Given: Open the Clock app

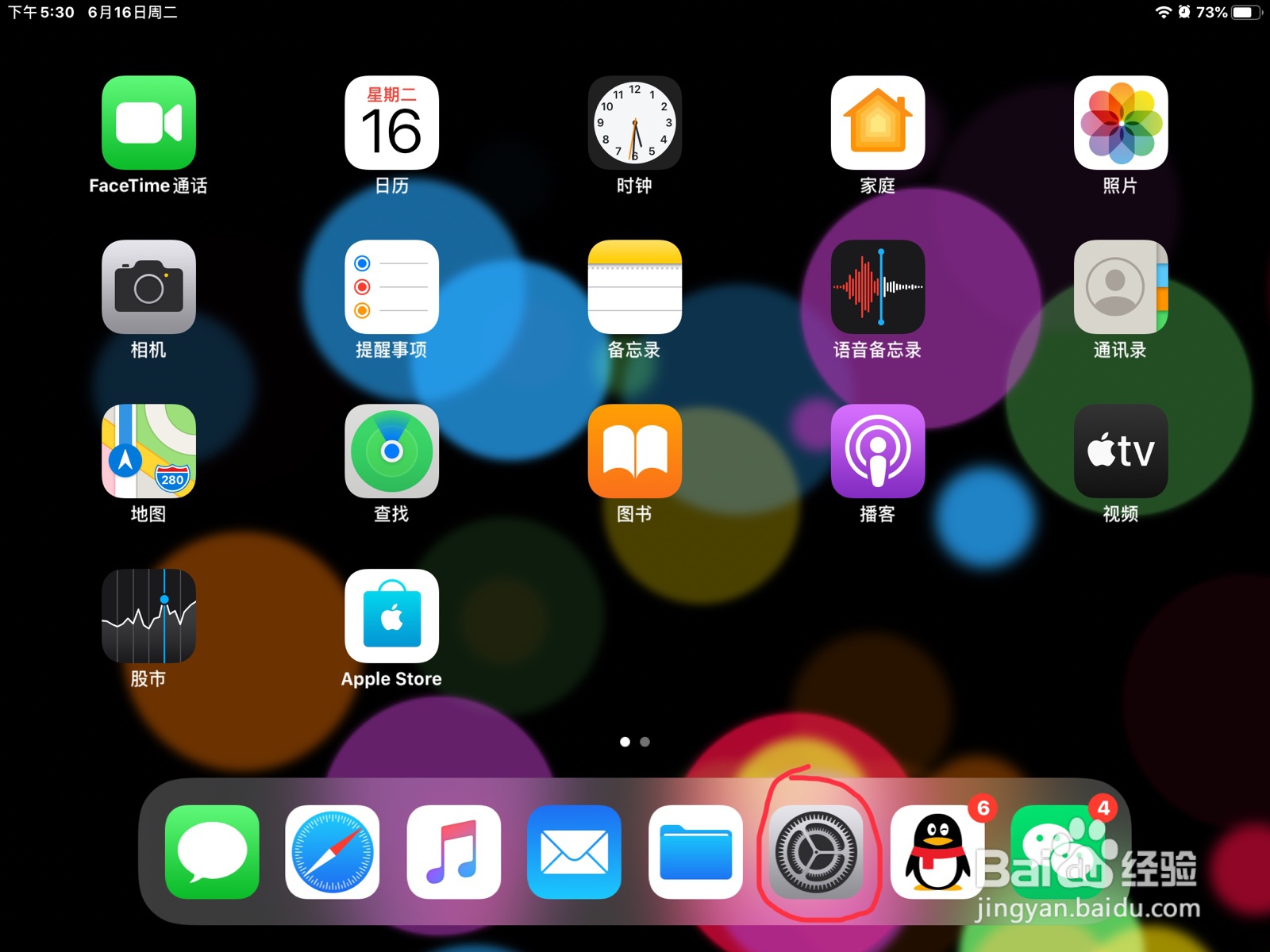Looking at the screenshot, I should click(x=634, y=123).
